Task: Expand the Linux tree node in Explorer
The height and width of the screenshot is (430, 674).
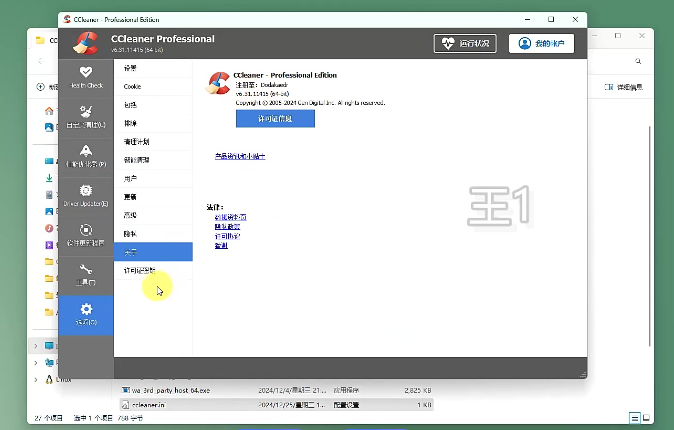Action: tap(36, 380)
